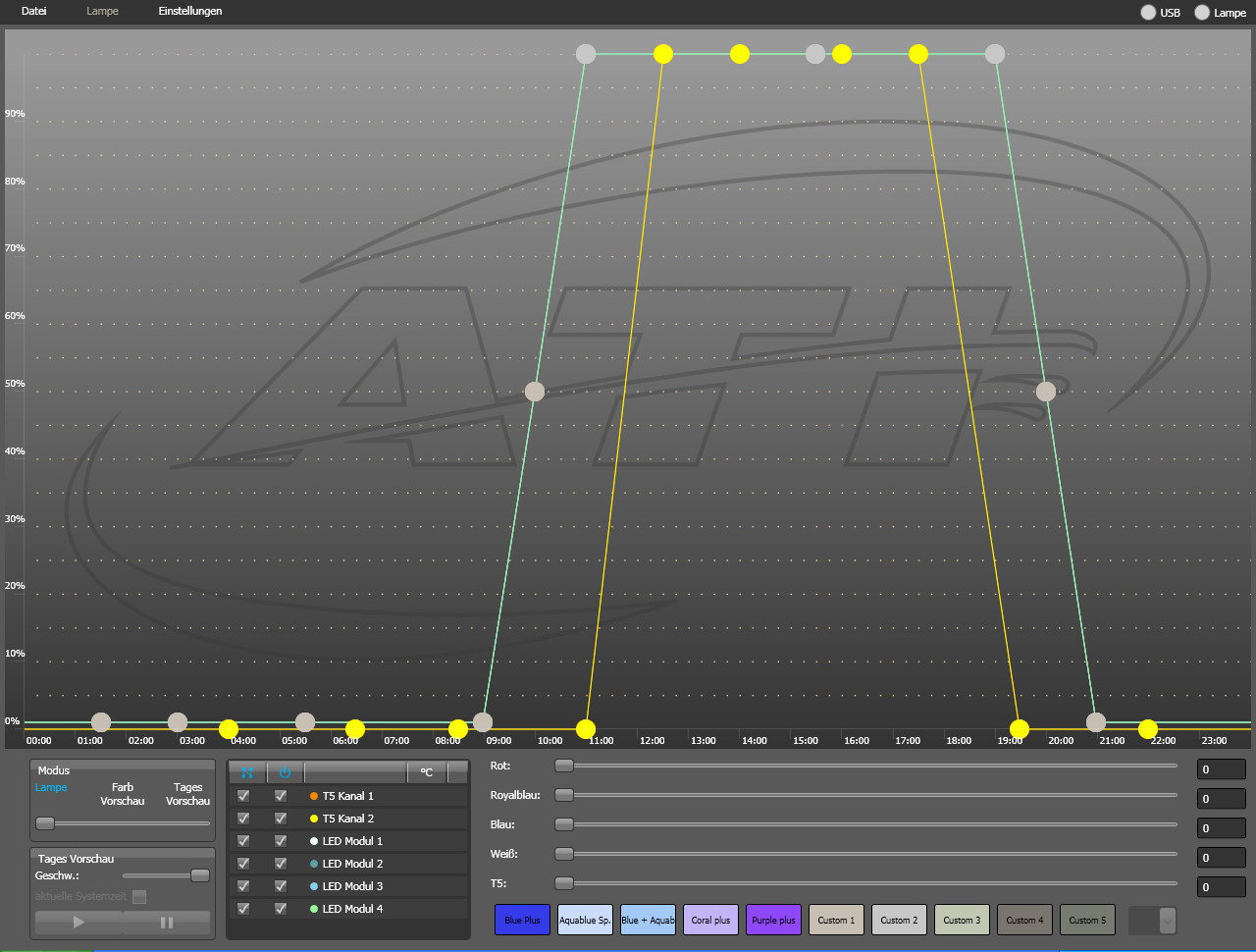
Task: Click the Royalblau value input field
Action: (x=1222, y=799)
